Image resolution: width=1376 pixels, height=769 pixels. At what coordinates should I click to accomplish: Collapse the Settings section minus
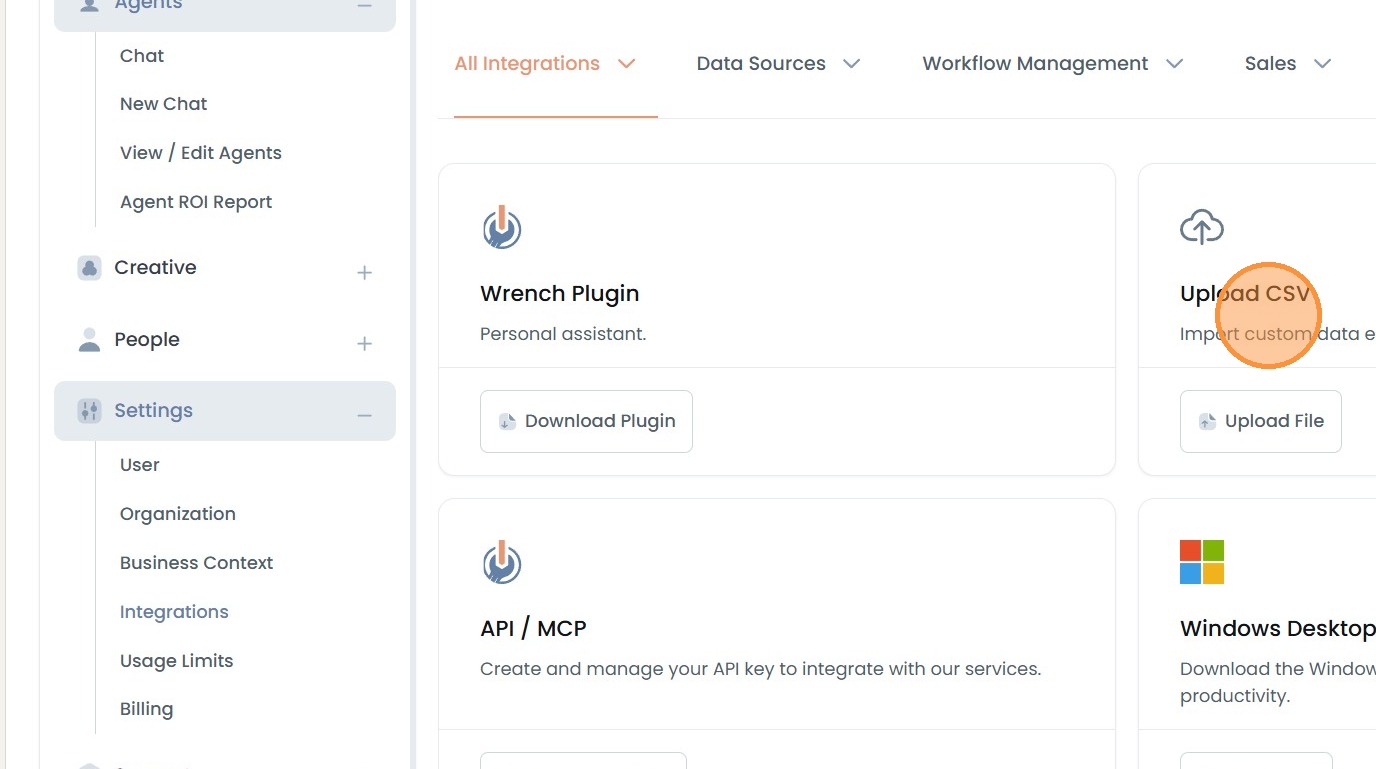(x=364, y=415)
